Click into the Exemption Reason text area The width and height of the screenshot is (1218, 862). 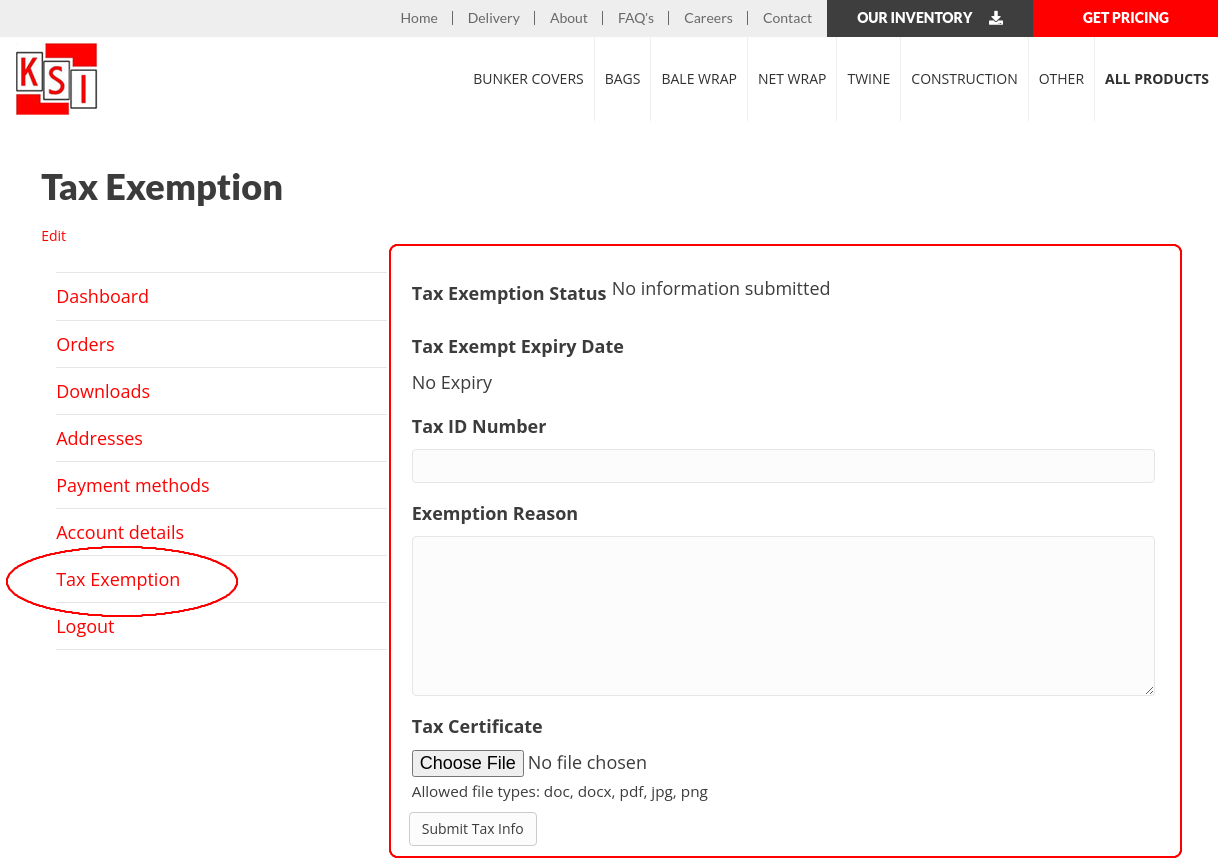[783, 616]
